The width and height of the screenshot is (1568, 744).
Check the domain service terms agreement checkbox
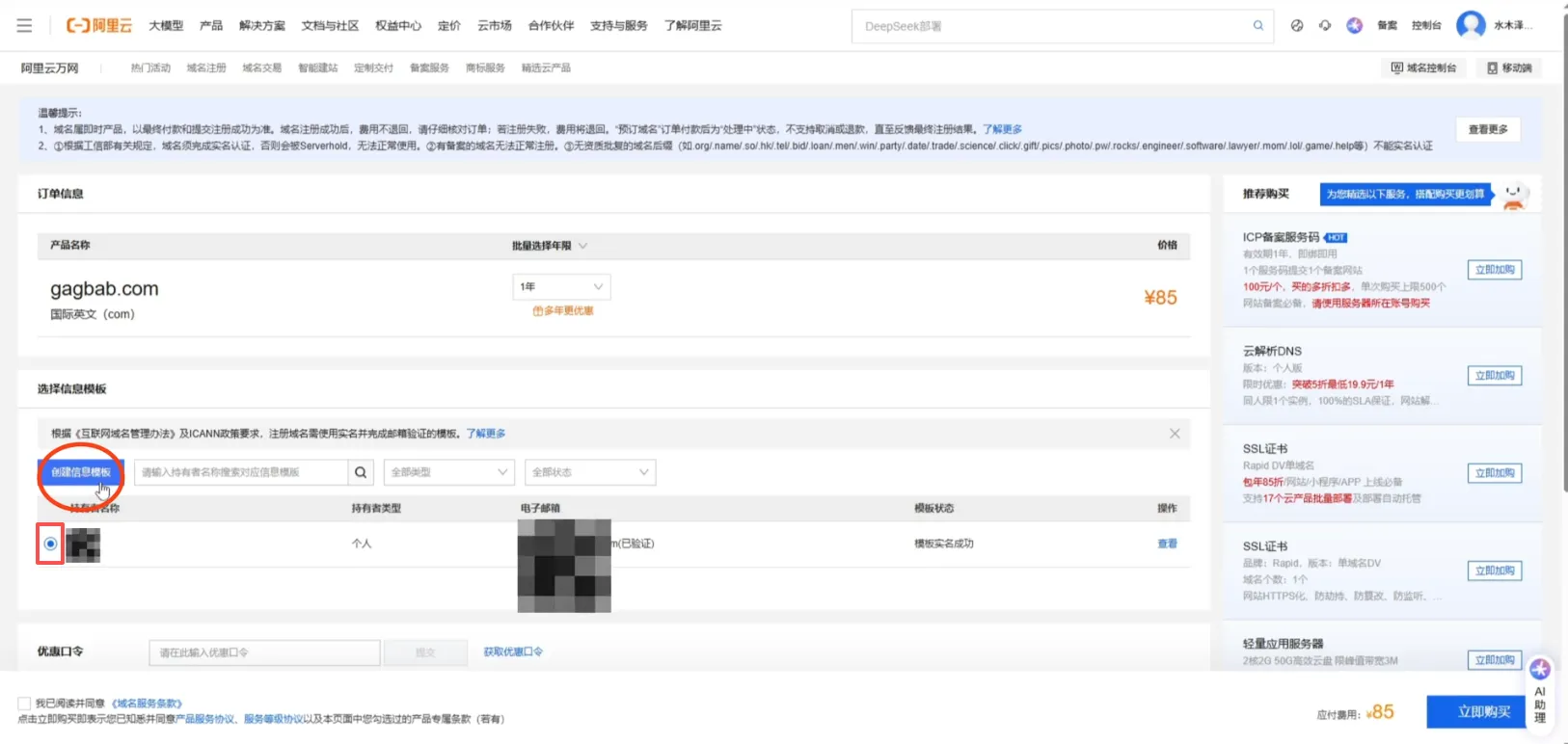click(24, 704)
